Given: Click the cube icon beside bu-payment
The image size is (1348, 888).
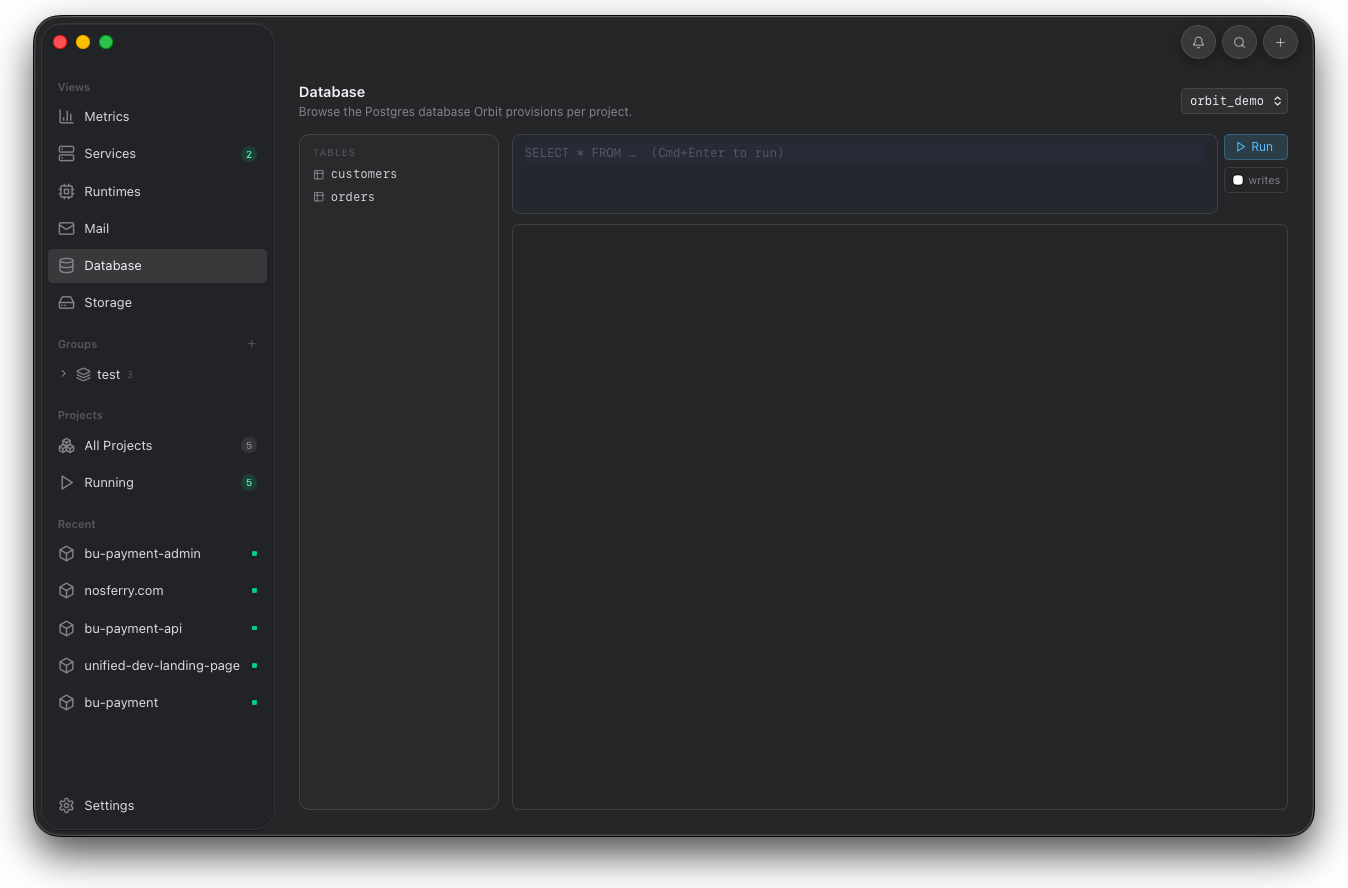Looking at the screenshot, I should click(66, 702).
